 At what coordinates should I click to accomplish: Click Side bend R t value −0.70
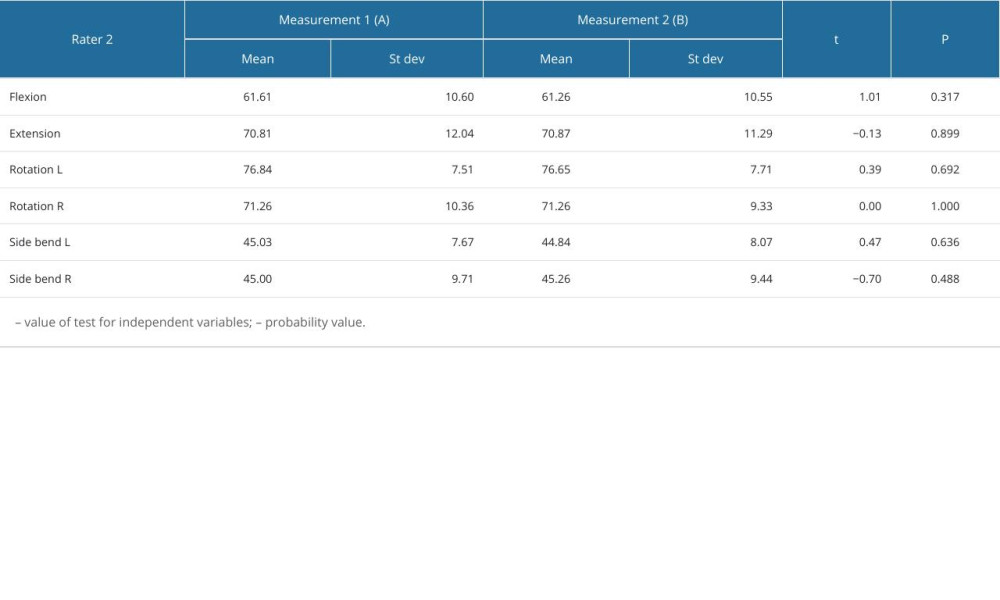[867, 279]
